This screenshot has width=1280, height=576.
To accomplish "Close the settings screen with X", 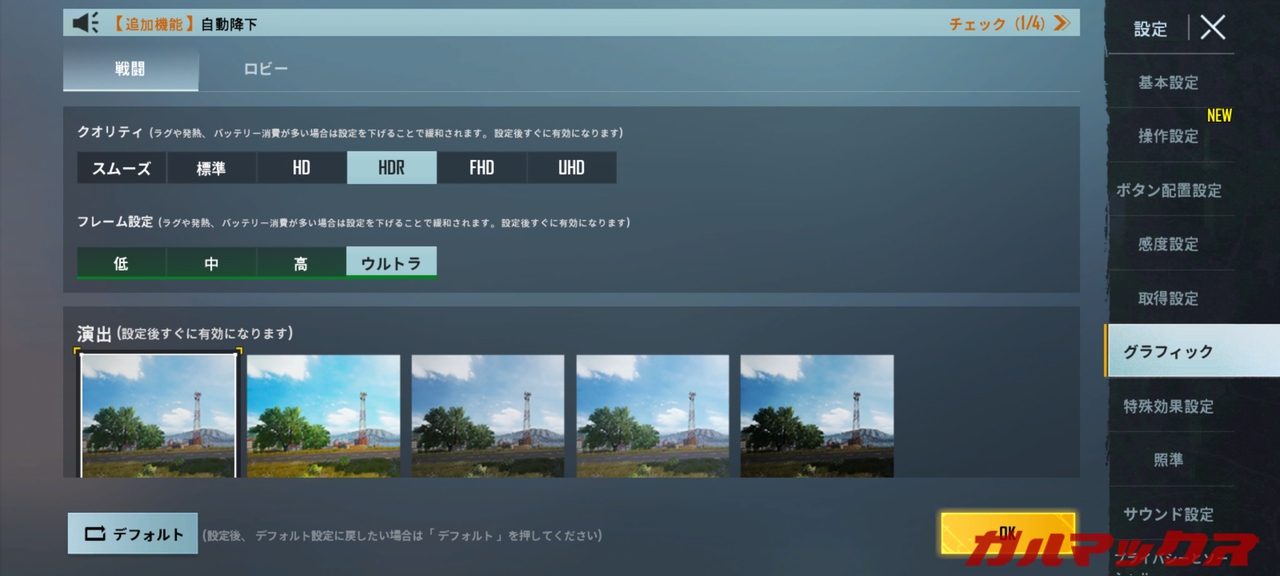I will (x=1212, y=27).
